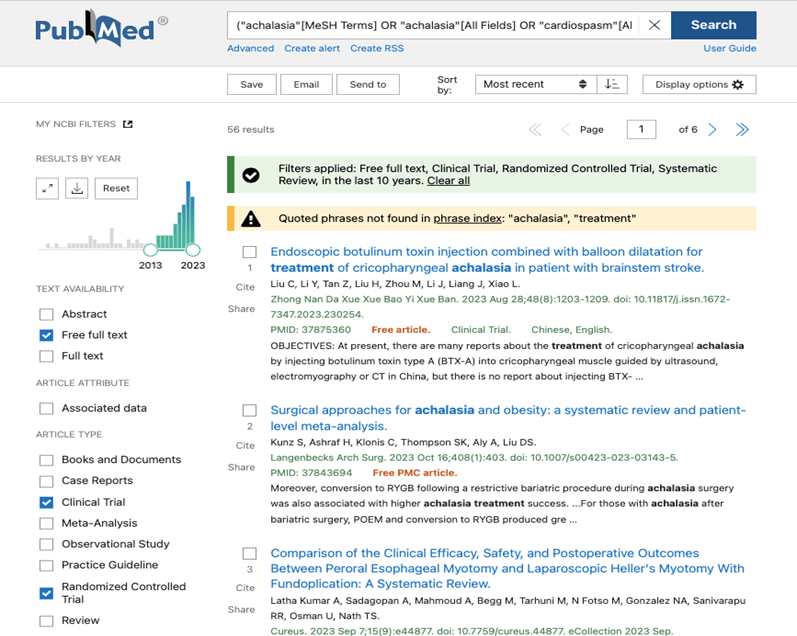Click the page number input field
The width and height of the screenshot is (797, 636).
[641, 129]
